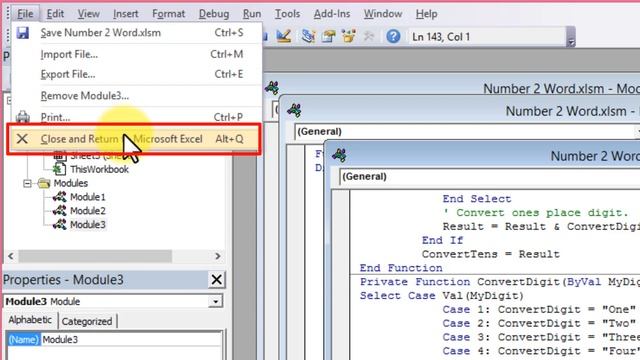This screenshot has width=640, height=360.
Task: Select Module3 in the project tree
Action: click(x=88, y=225)
